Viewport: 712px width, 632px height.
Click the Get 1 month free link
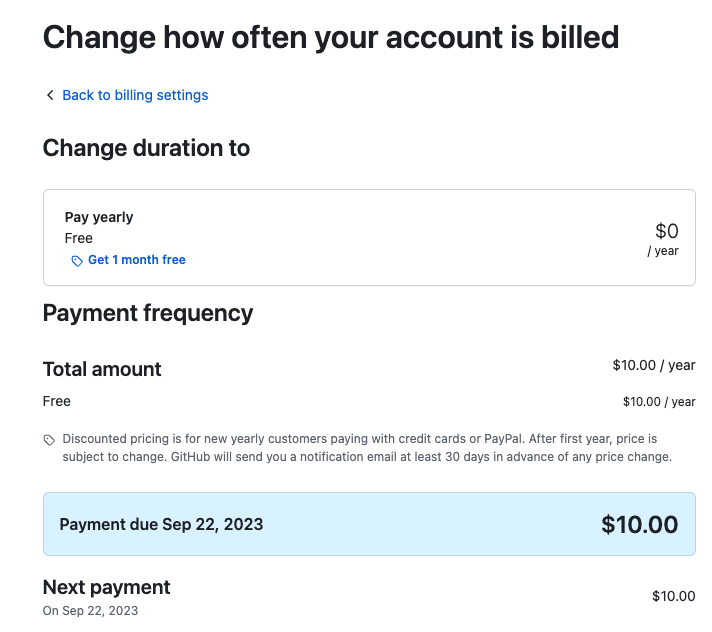point(137,260)
